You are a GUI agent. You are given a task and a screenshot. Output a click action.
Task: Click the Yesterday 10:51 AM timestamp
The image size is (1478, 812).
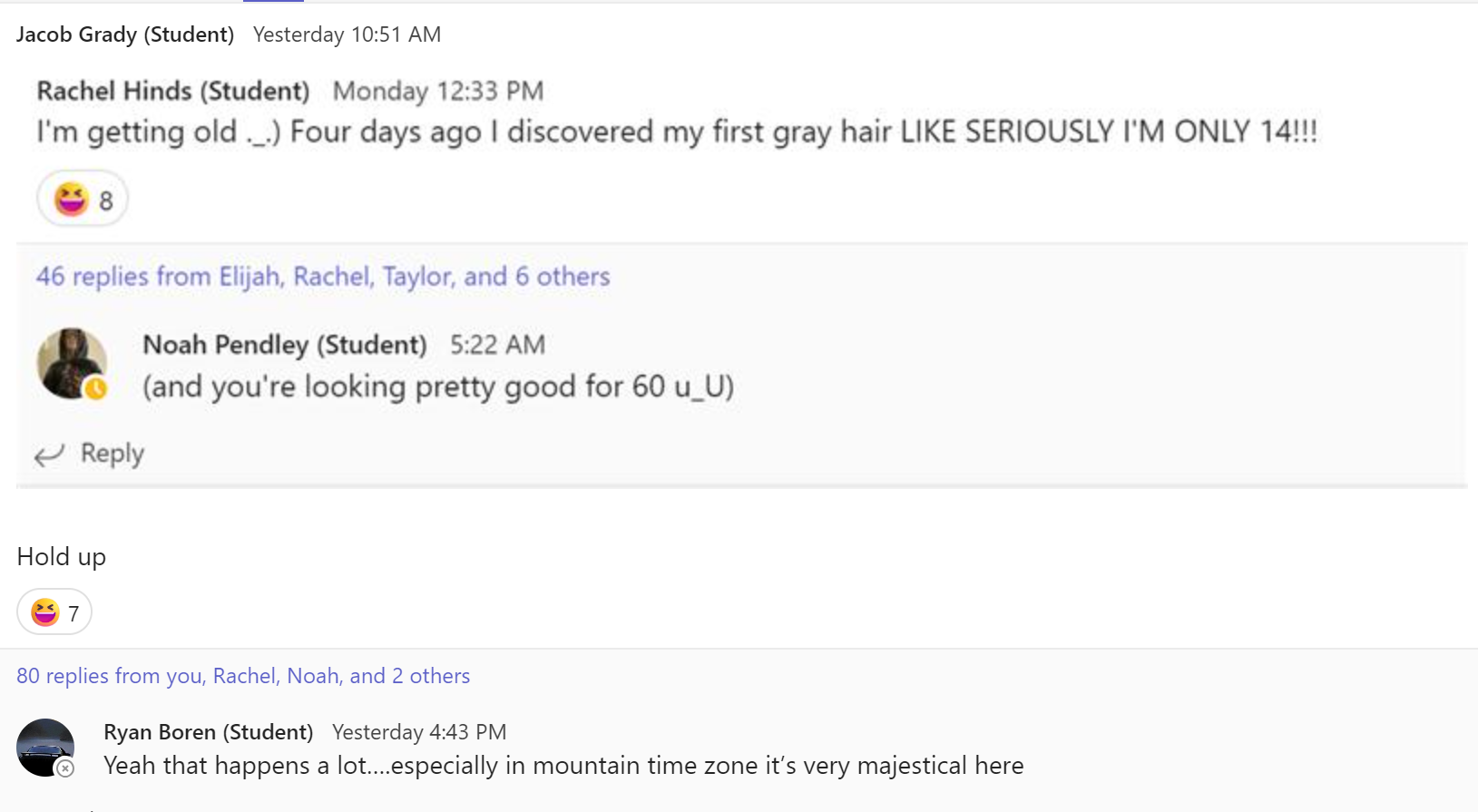[347, 34]
